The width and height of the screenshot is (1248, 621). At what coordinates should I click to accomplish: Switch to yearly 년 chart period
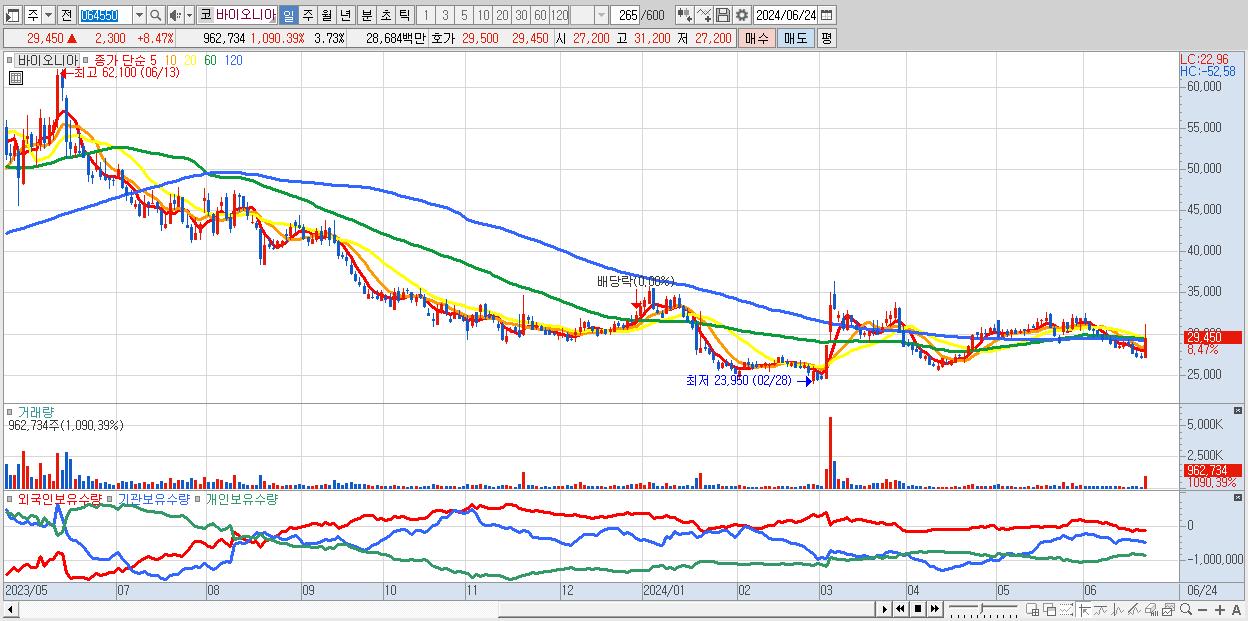coord(346,16)
